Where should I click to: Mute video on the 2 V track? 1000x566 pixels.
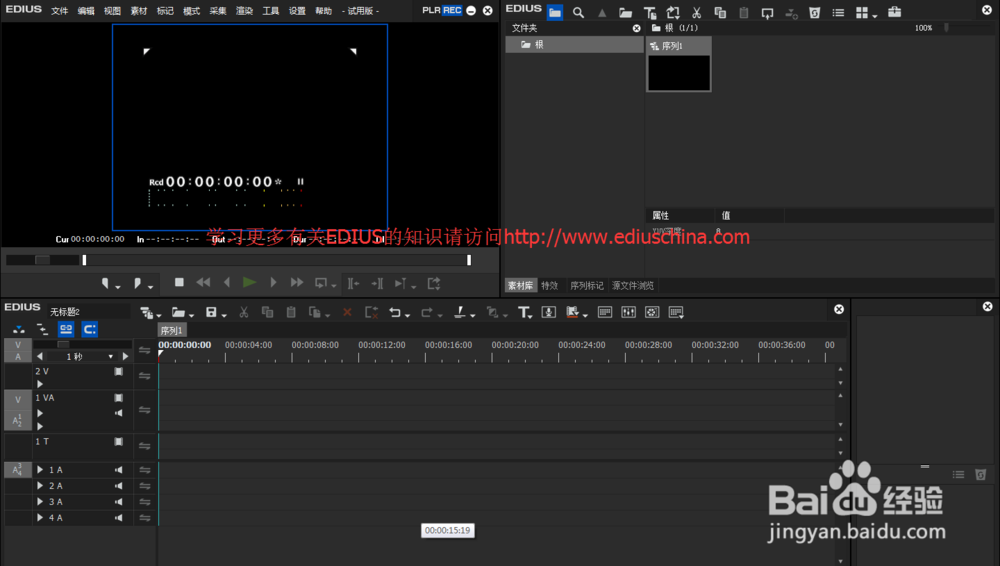click(x=119, y=371)
